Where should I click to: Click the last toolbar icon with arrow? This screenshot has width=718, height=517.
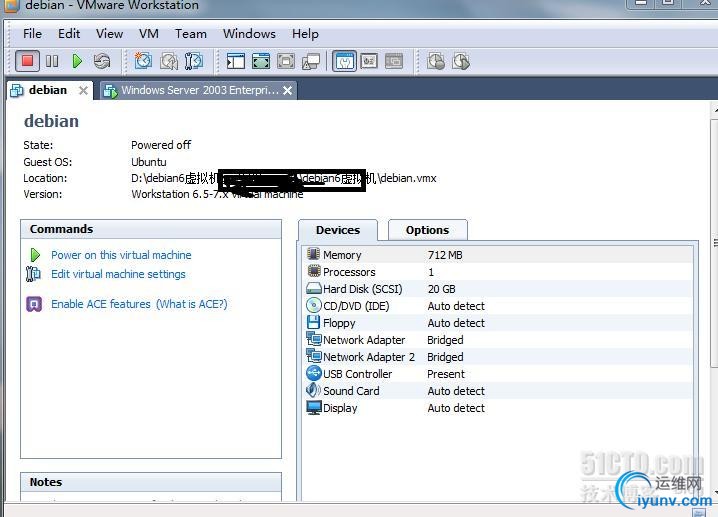[461, 61]
